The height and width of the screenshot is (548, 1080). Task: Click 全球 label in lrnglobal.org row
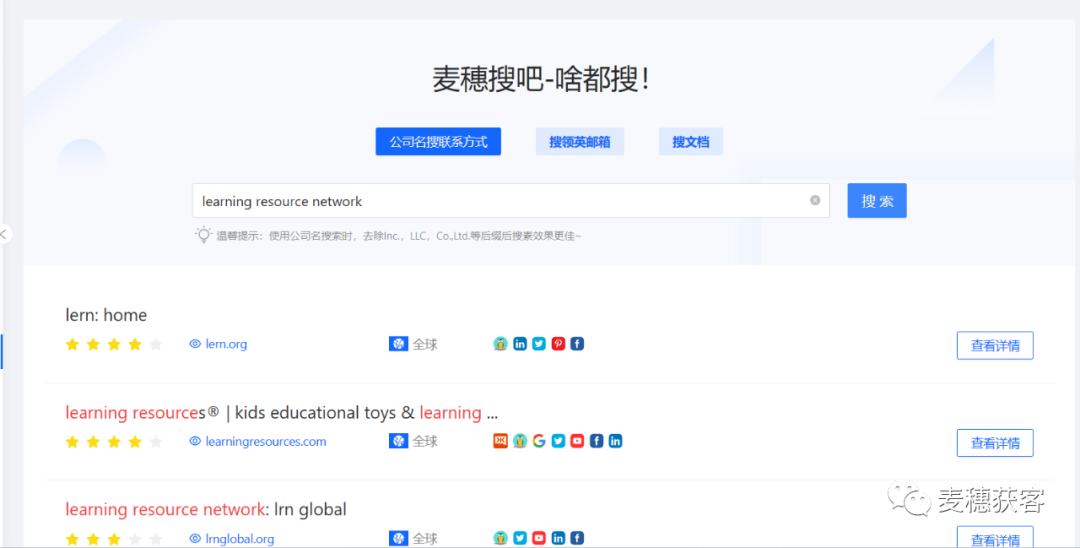coord(425,538)
